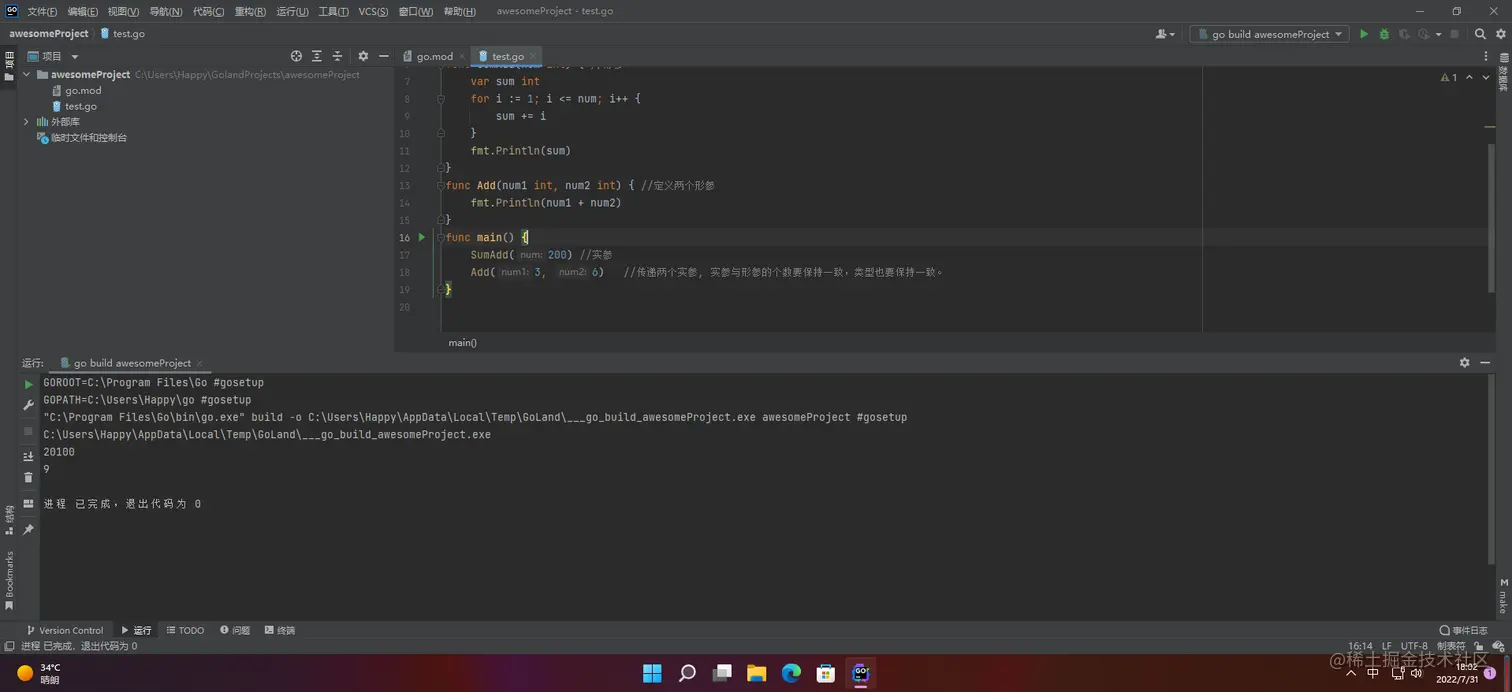Select opened file target icon in project panel
The width and height of the screenshot is (1512, 692).
coord(296,56)
